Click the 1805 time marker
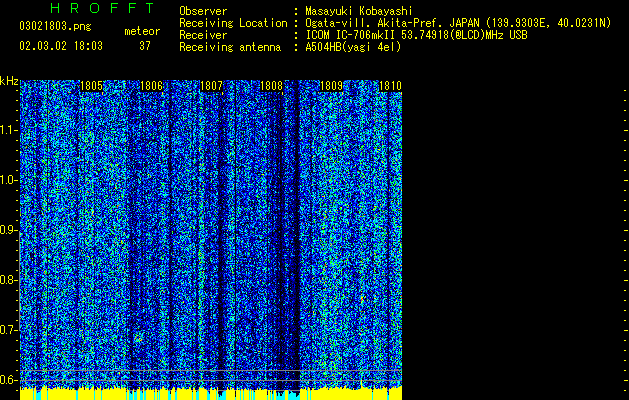The height and width of the screenshot is (400, 629). tap(91, 86)
